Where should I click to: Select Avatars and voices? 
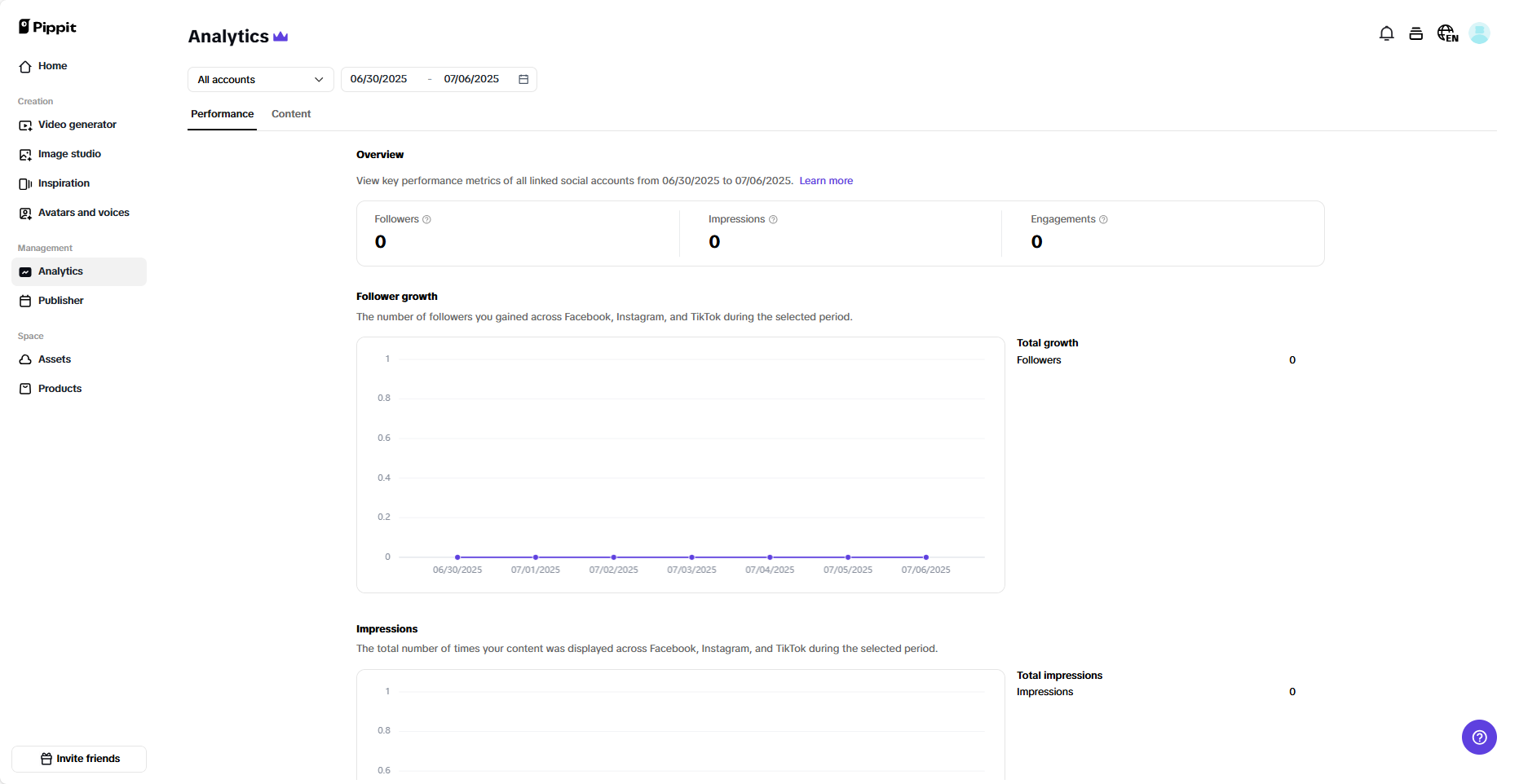(x=83, y=213)
